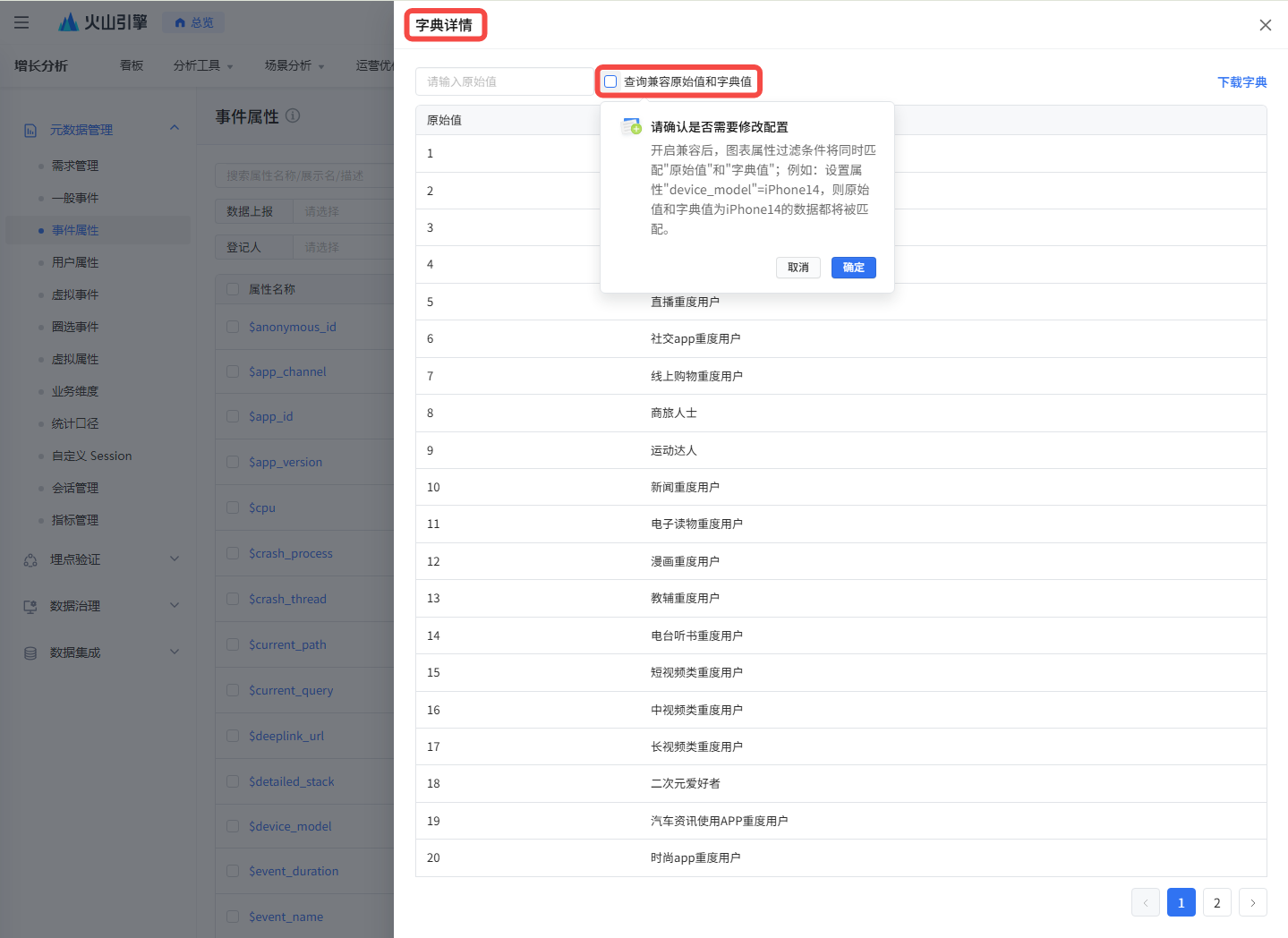
Task: Open 业务维度 in sidebar
Action: coord(75,391)
